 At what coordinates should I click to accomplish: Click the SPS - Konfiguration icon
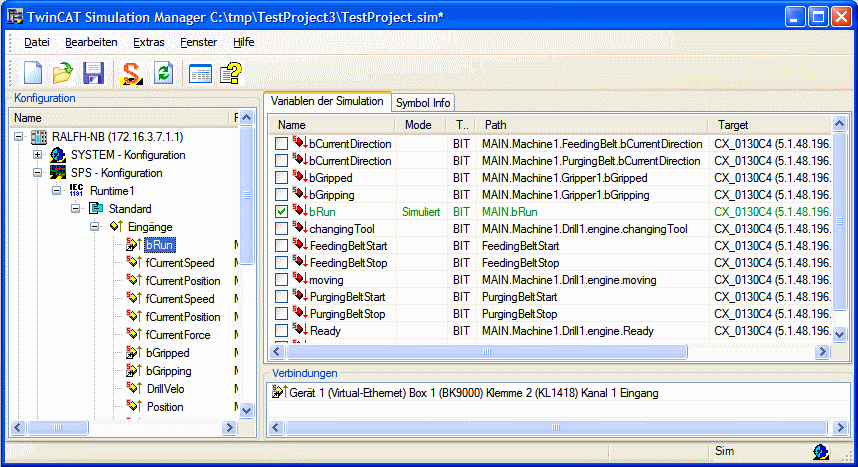(57, 173)
